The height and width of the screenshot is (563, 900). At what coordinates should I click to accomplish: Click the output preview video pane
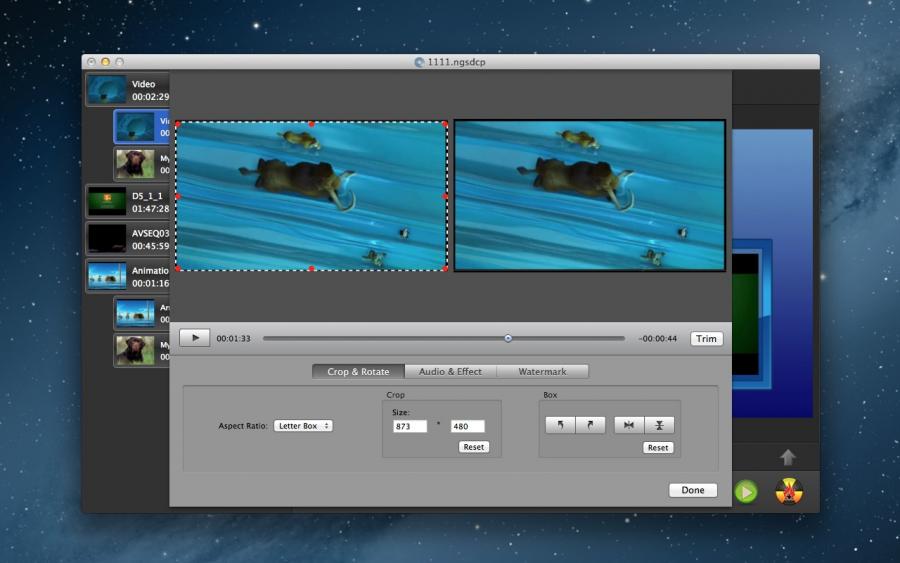point(589,195)
